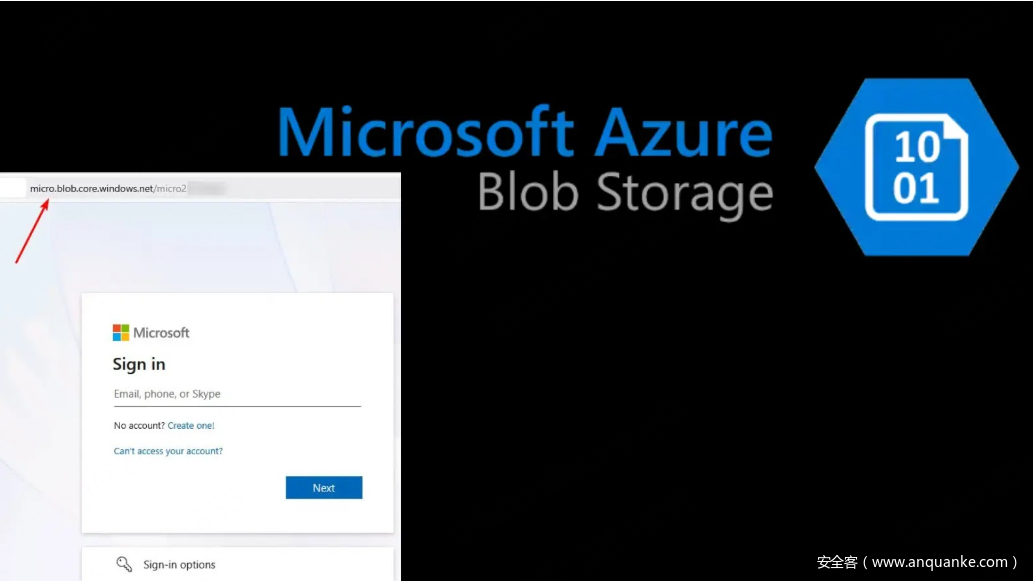Open the 'Create one!' account link
The height and width of the screenshot is (581, 1033).
pyautogui.click(x=191, y=426)
